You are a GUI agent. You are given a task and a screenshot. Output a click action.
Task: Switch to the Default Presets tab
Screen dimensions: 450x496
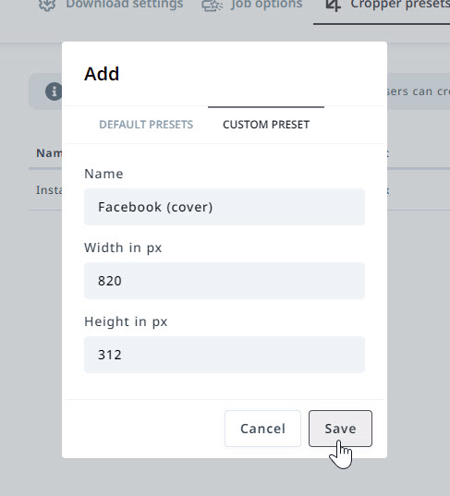click(146, 125)
